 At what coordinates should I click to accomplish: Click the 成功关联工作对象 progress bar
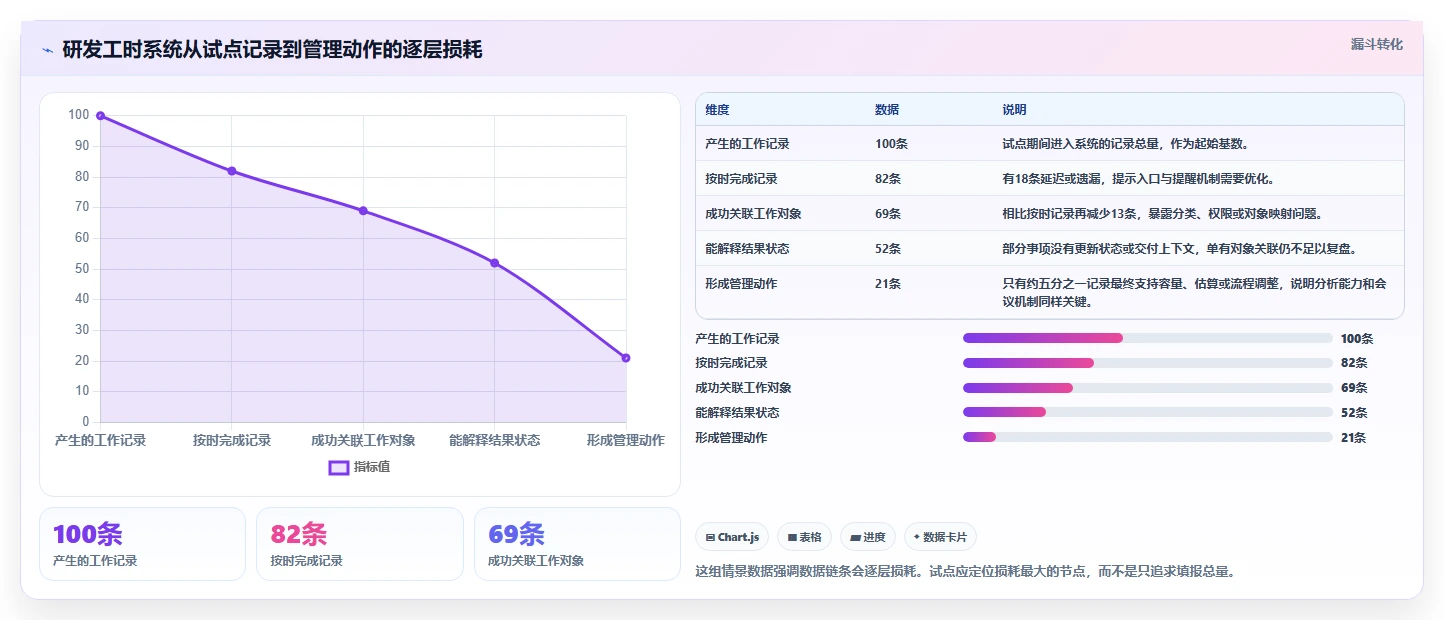click(1147, 388)
